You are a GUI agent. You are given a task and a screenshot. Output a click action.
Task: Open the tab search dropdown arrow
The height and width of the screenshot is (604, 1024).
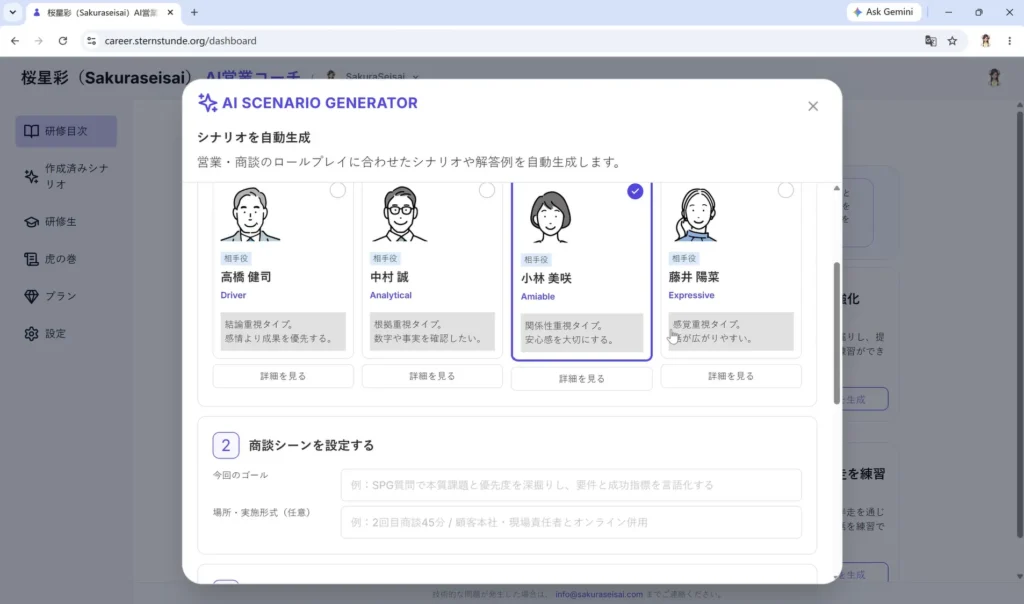pos(12,12)
